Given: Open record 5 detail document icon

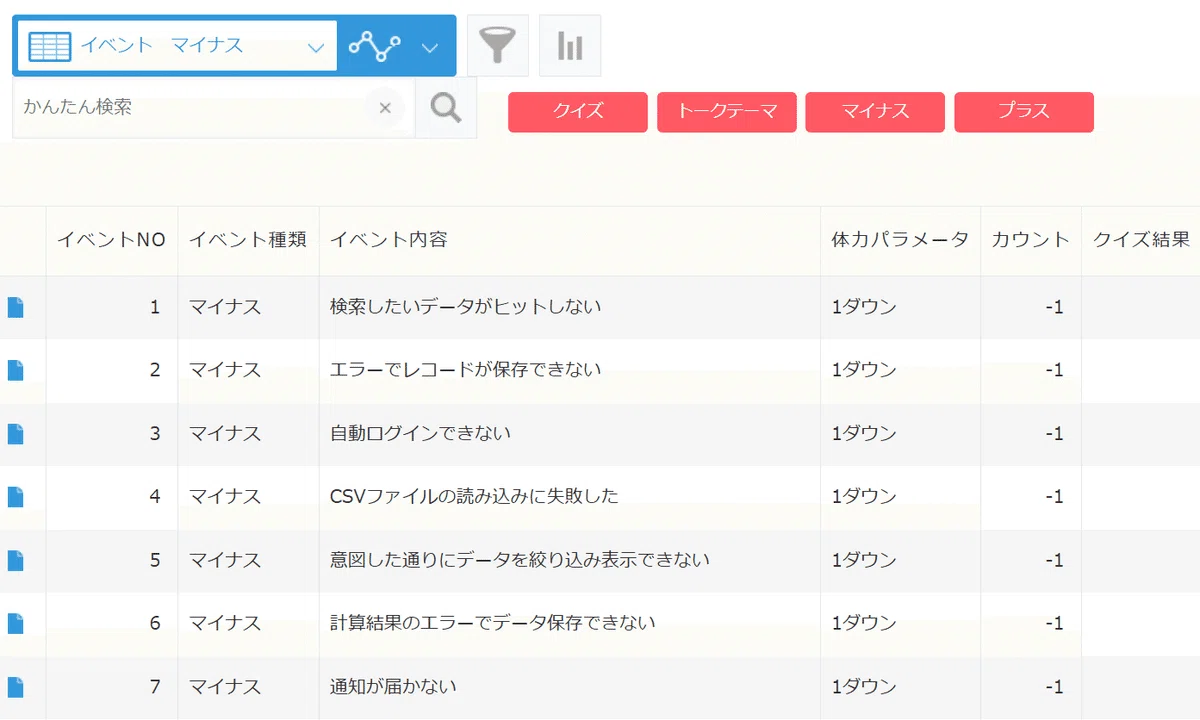Looking at the screenshot, I should pos(15,560).
